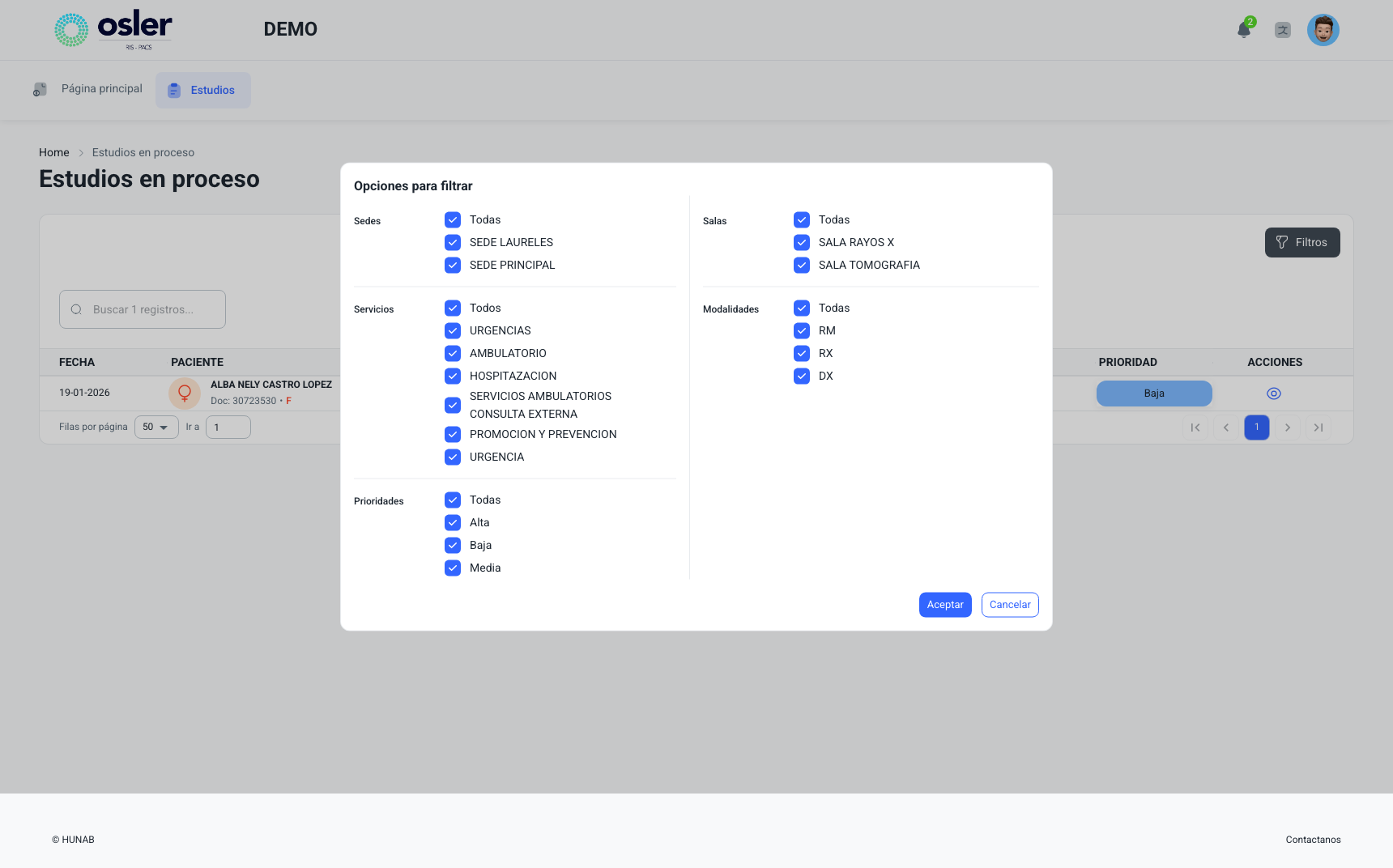Go to the next page arrow
The width and height of the screenshot is (1393, 868).
(x=1288, y=428)
